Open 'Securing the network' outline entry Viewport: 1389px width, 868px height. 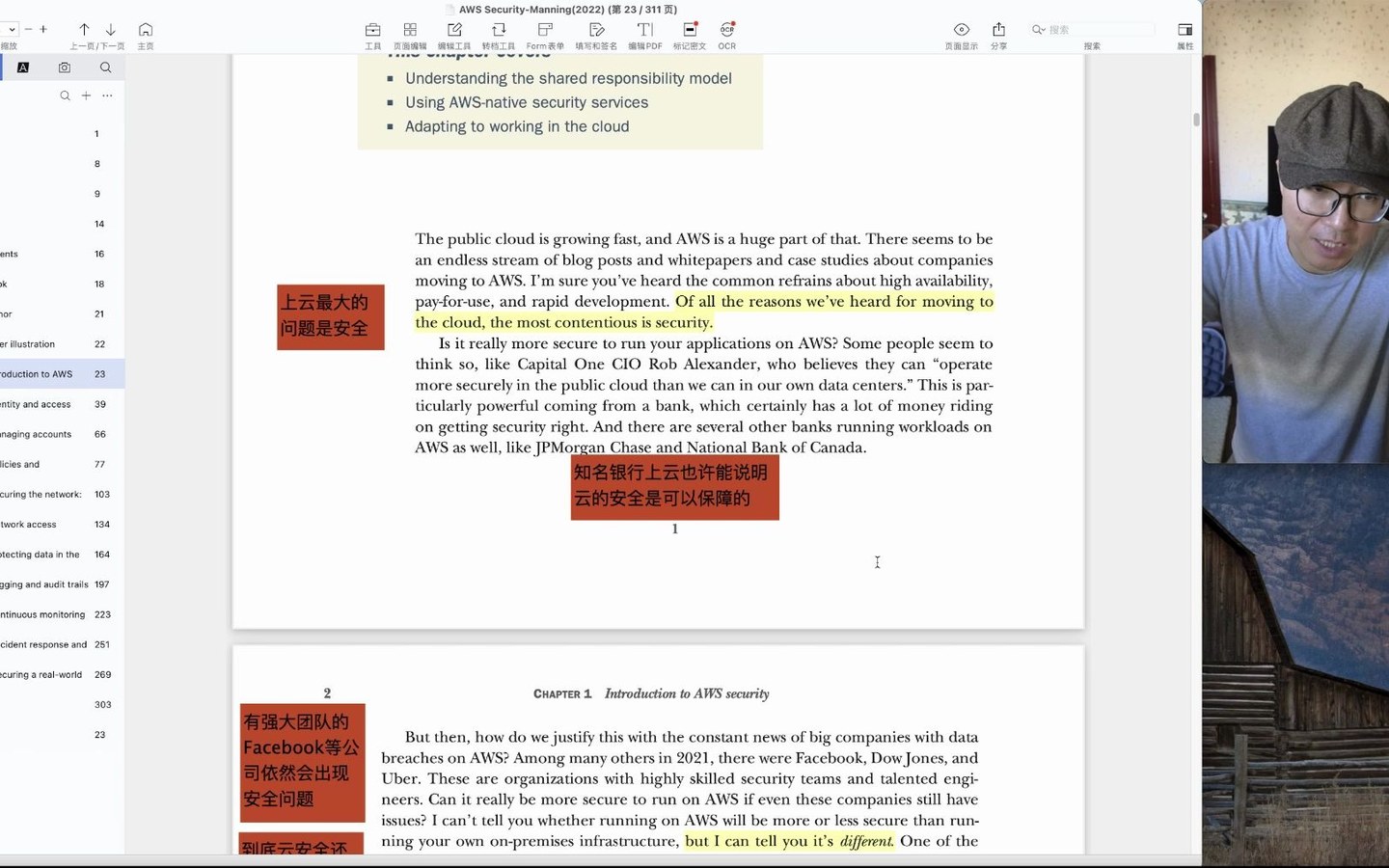[x=63, y=494]
